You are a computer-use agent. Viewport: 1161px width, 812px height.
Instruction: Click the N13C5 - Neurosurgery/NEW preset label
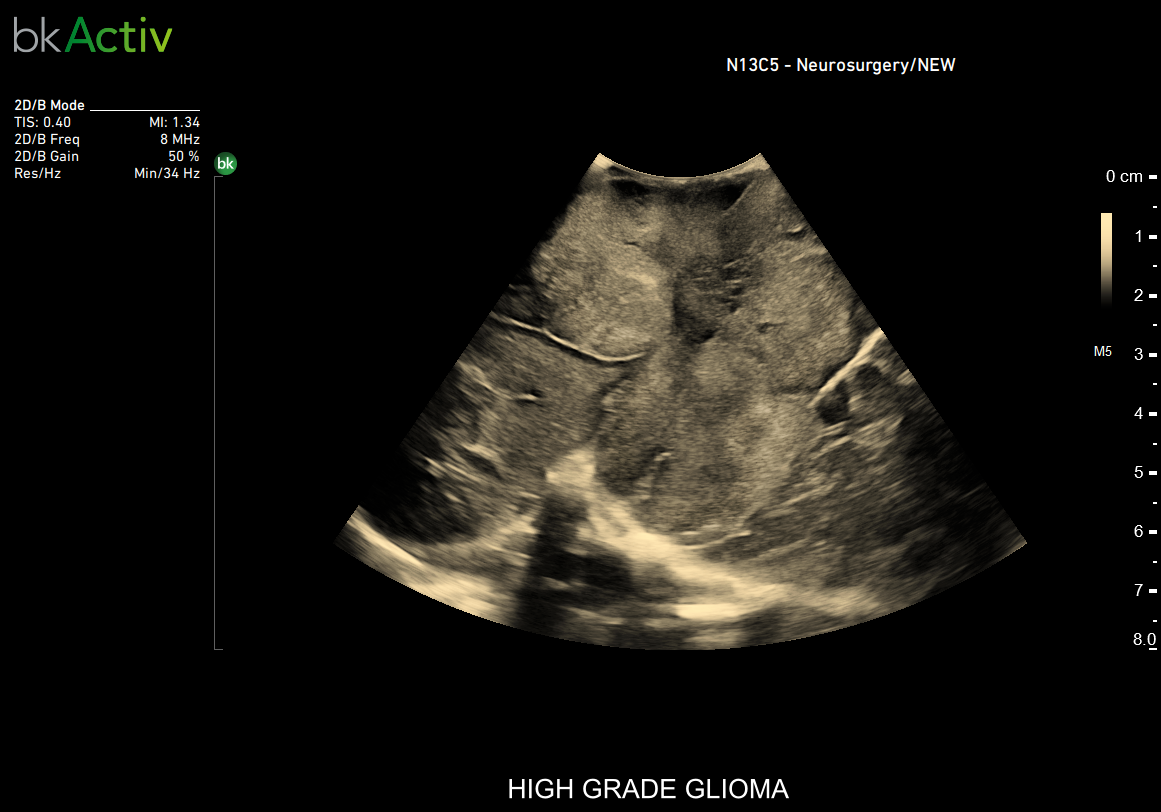pos(840,65)
